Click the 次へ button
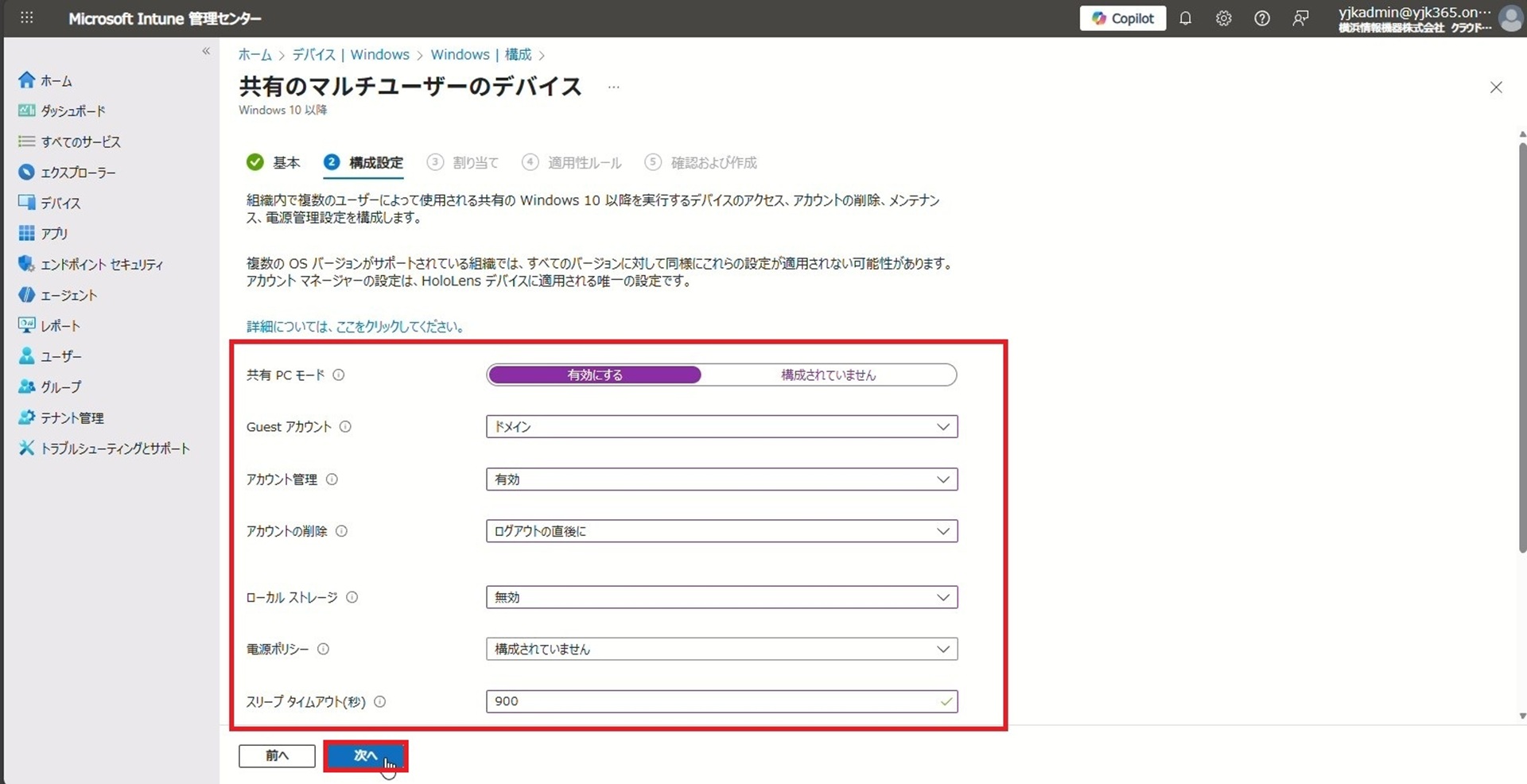 365,756
